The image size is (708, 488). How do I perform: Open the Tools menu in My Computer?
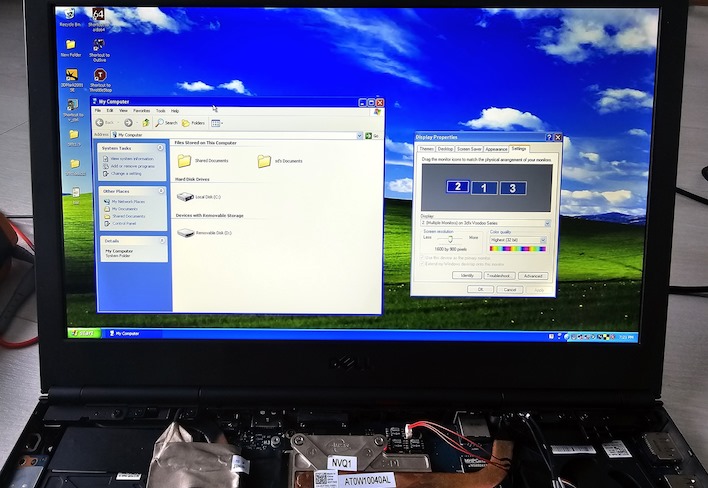click(161, 111)
